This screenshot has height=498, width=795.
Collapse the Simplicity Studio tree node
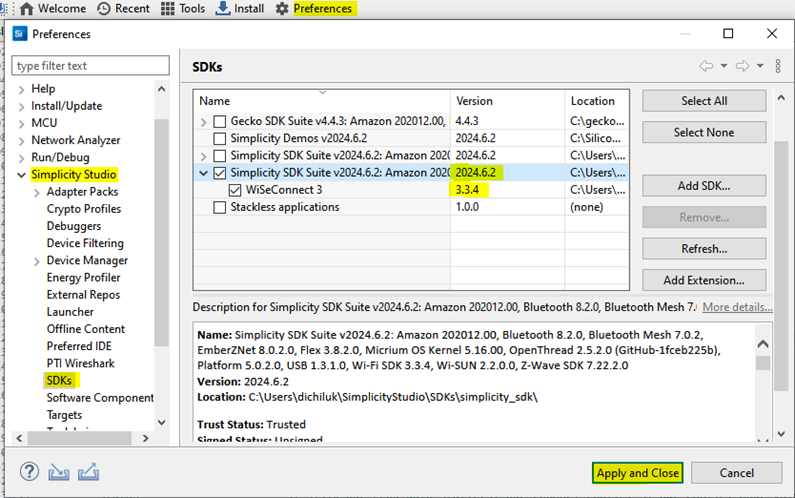[x=21, y=175]
